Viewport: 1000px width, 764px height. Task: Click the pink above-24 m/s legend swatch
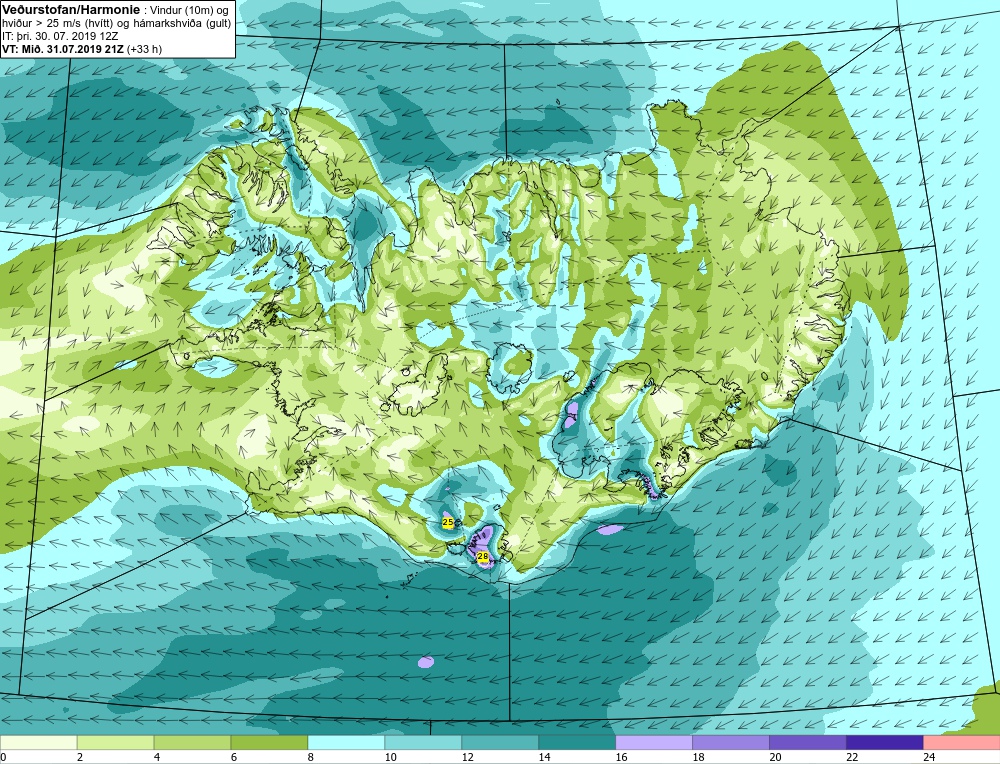[961, 743]
